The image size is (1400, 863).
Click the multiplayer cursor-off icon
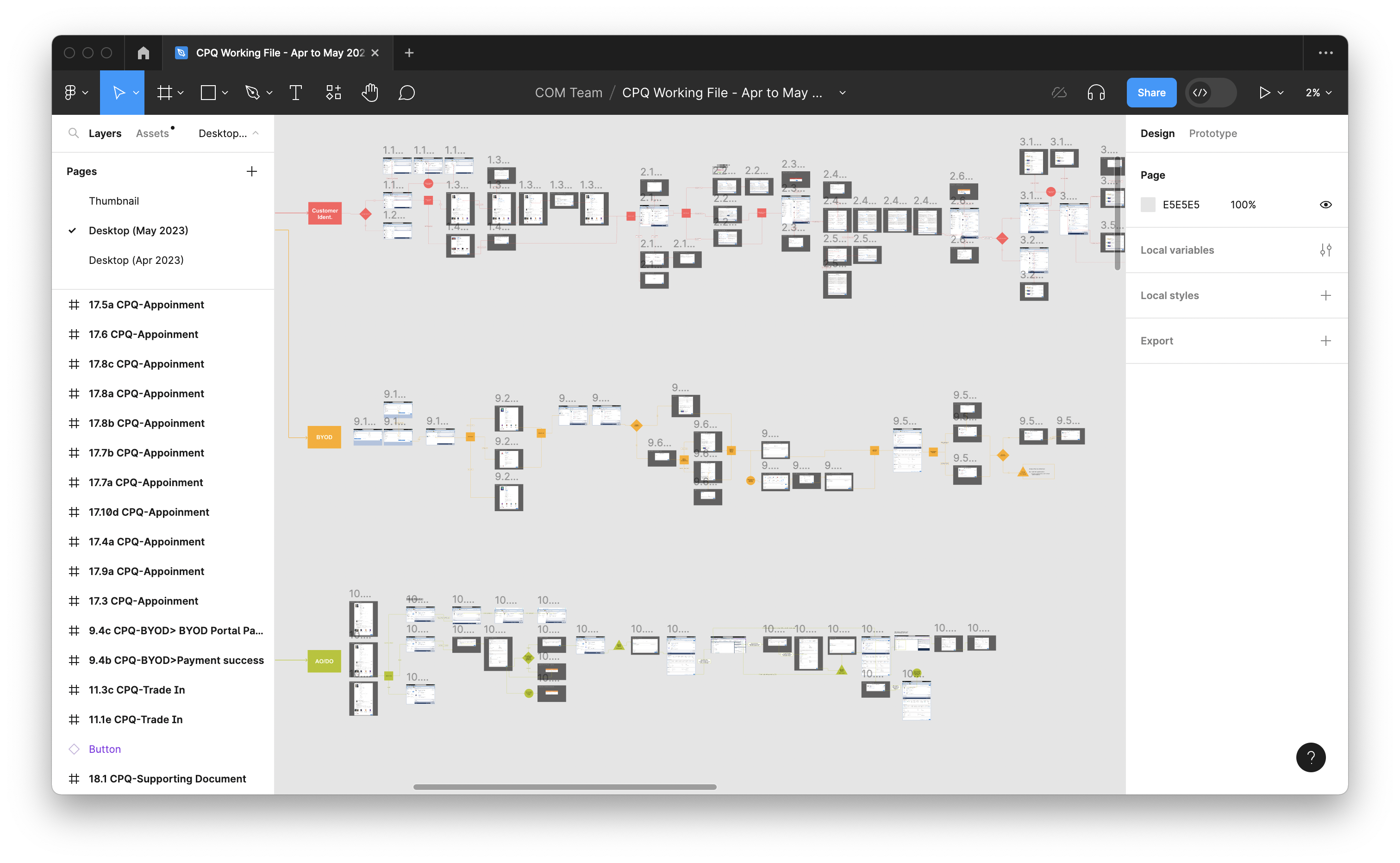1059,93
